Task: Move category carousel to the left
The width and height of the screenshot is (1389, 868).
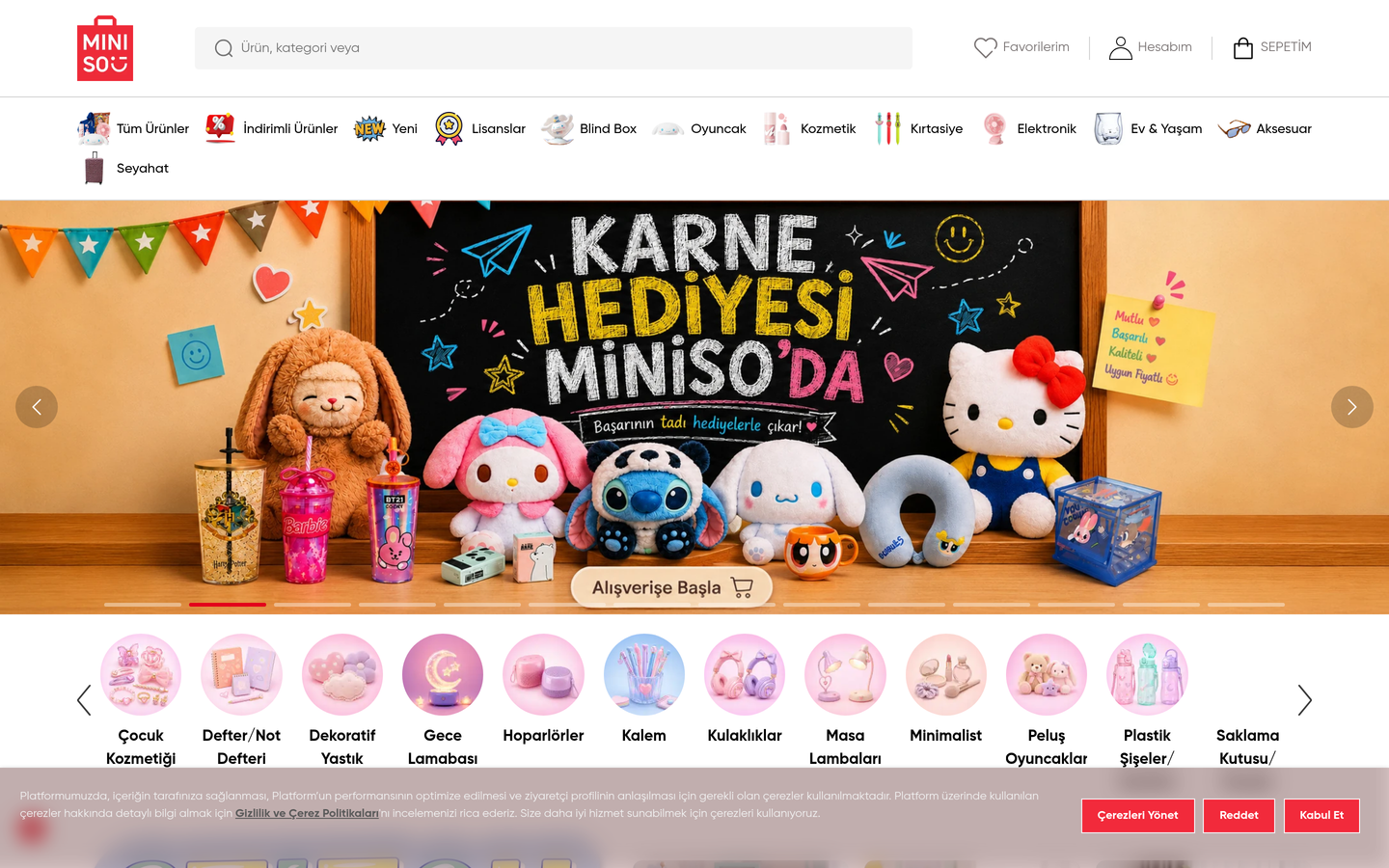Action: click(x=84, y=700)
